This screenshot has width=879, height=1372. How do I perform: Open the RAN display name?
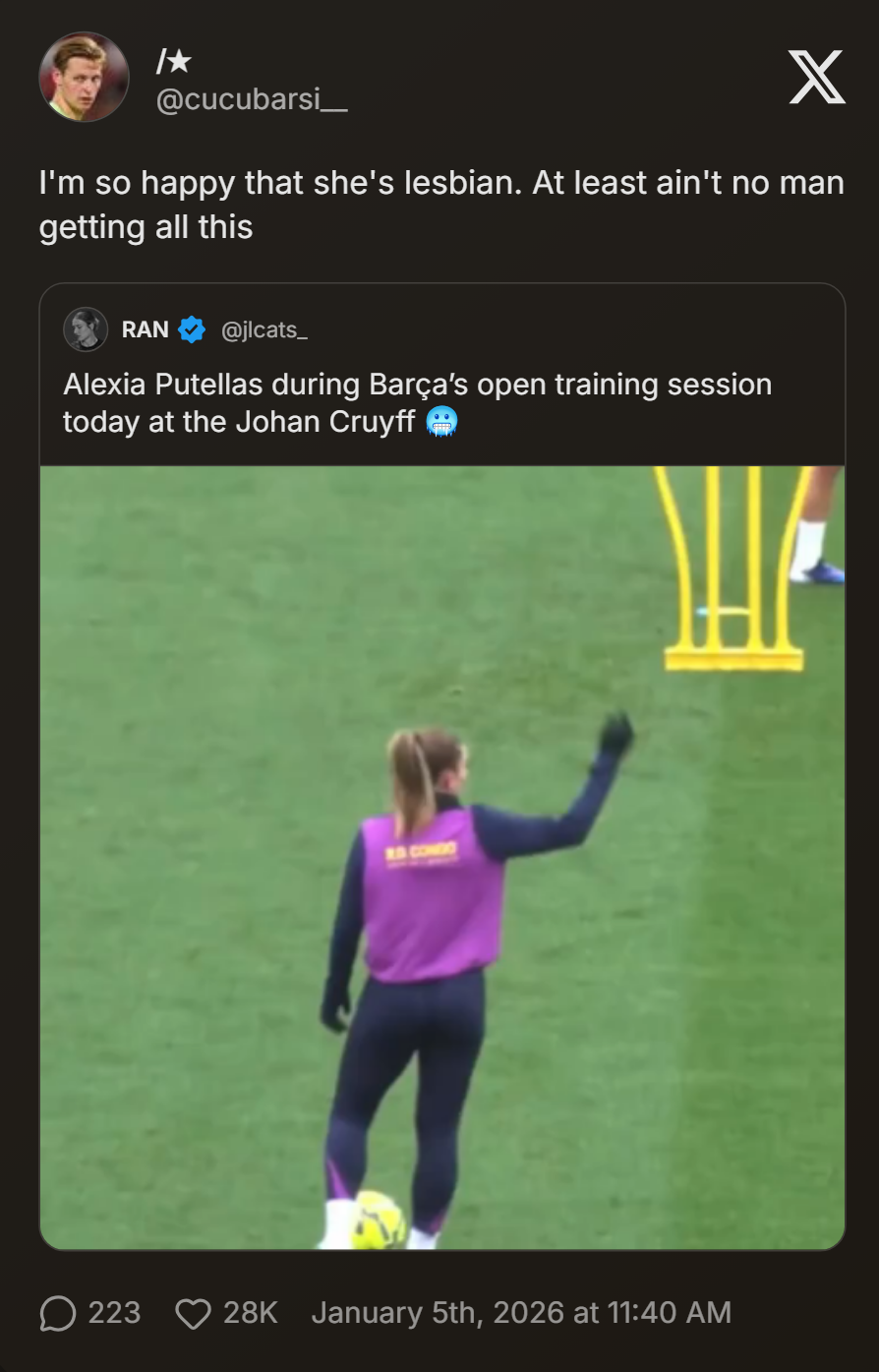click(x=146, y=329)
